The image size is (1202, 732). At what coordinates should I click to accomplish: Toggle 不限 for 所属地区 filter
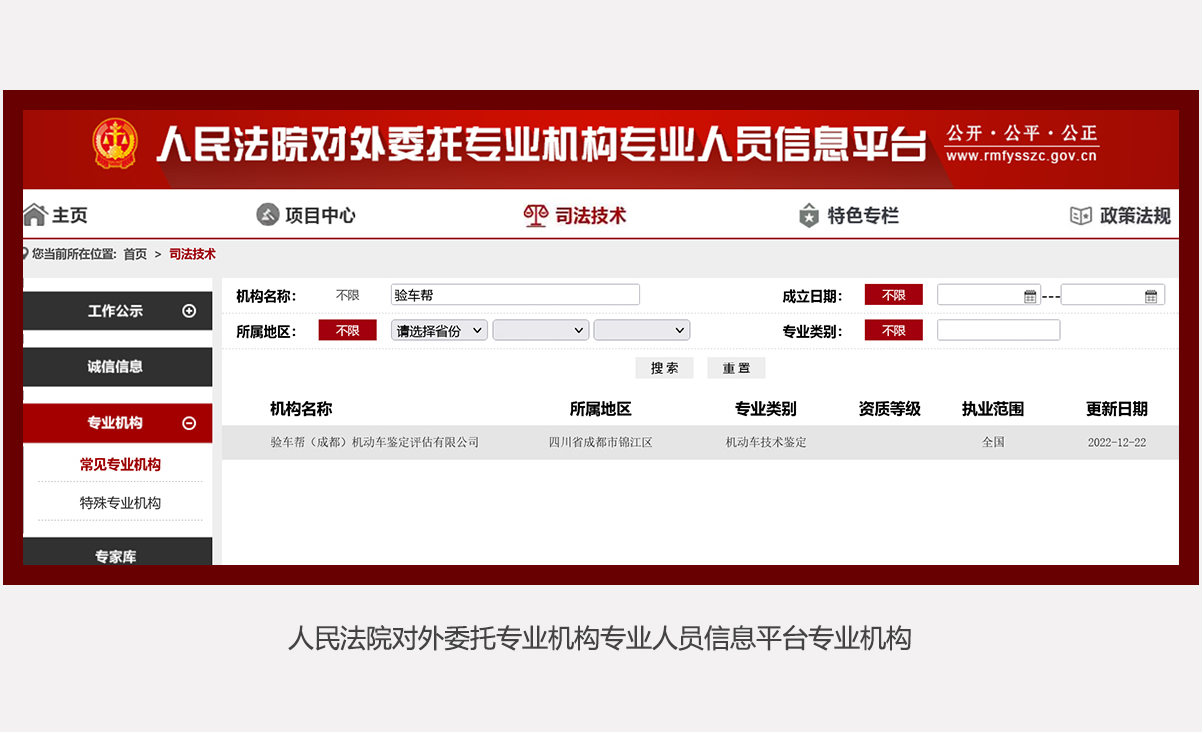pyautogui.click(x=347, y=331)
